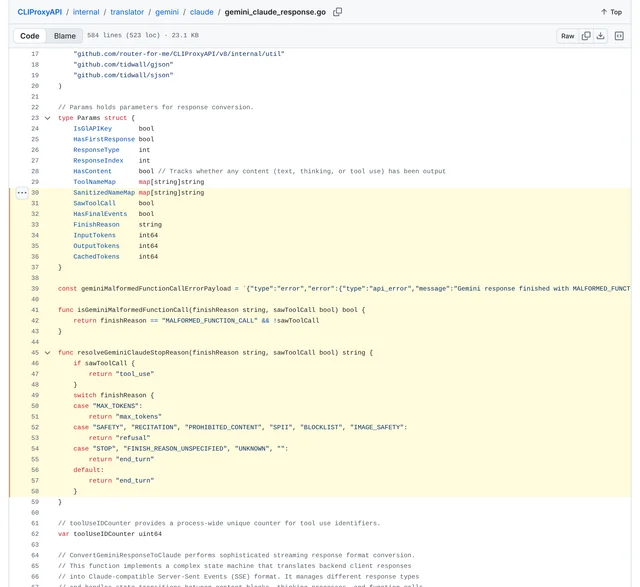Viewport: 640px width, 587px height.
Task: Open internal folder breadcrumb
Action: 86,12
